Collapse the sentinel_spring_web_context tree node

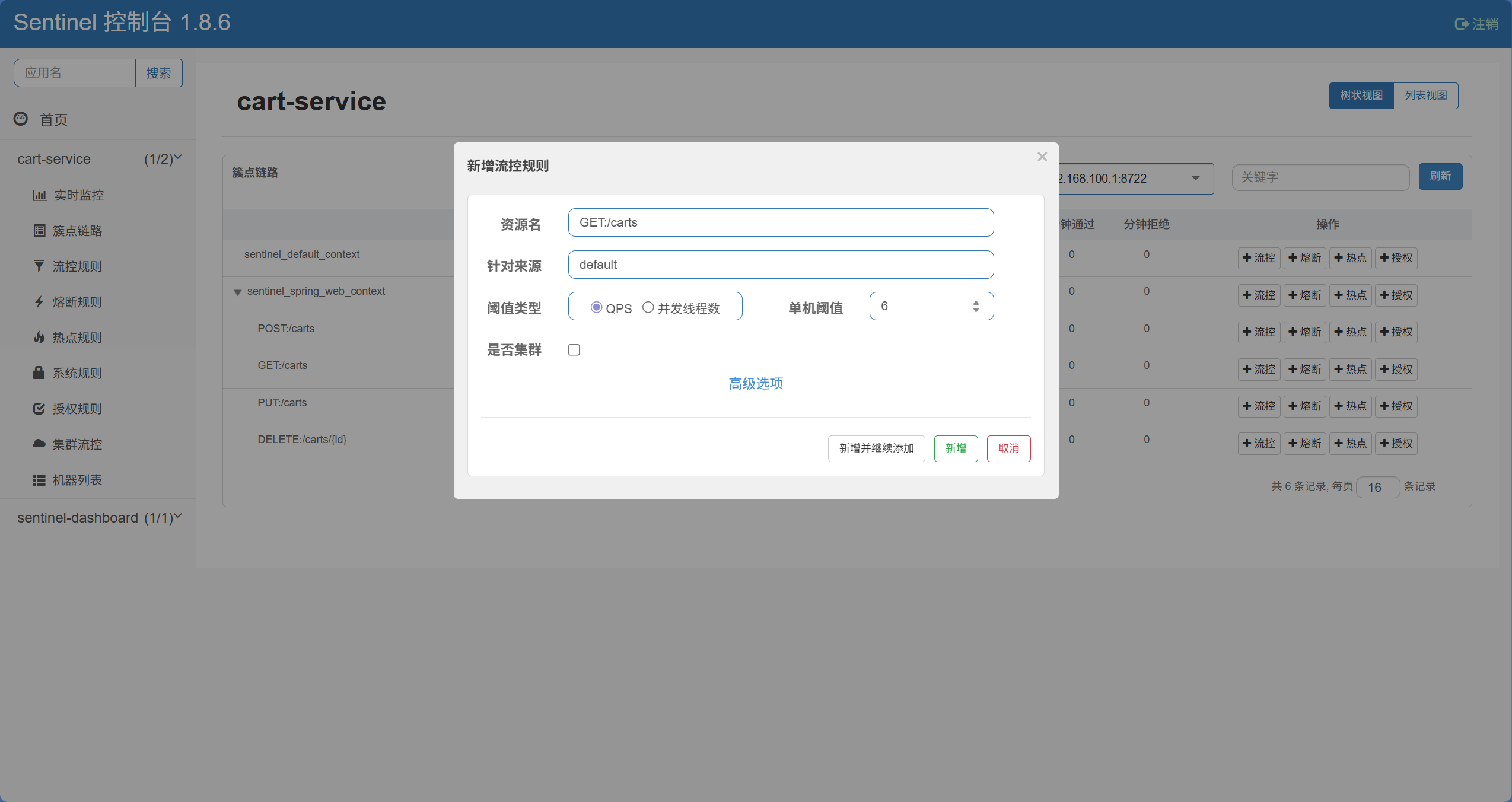click(x=237, y=292)
